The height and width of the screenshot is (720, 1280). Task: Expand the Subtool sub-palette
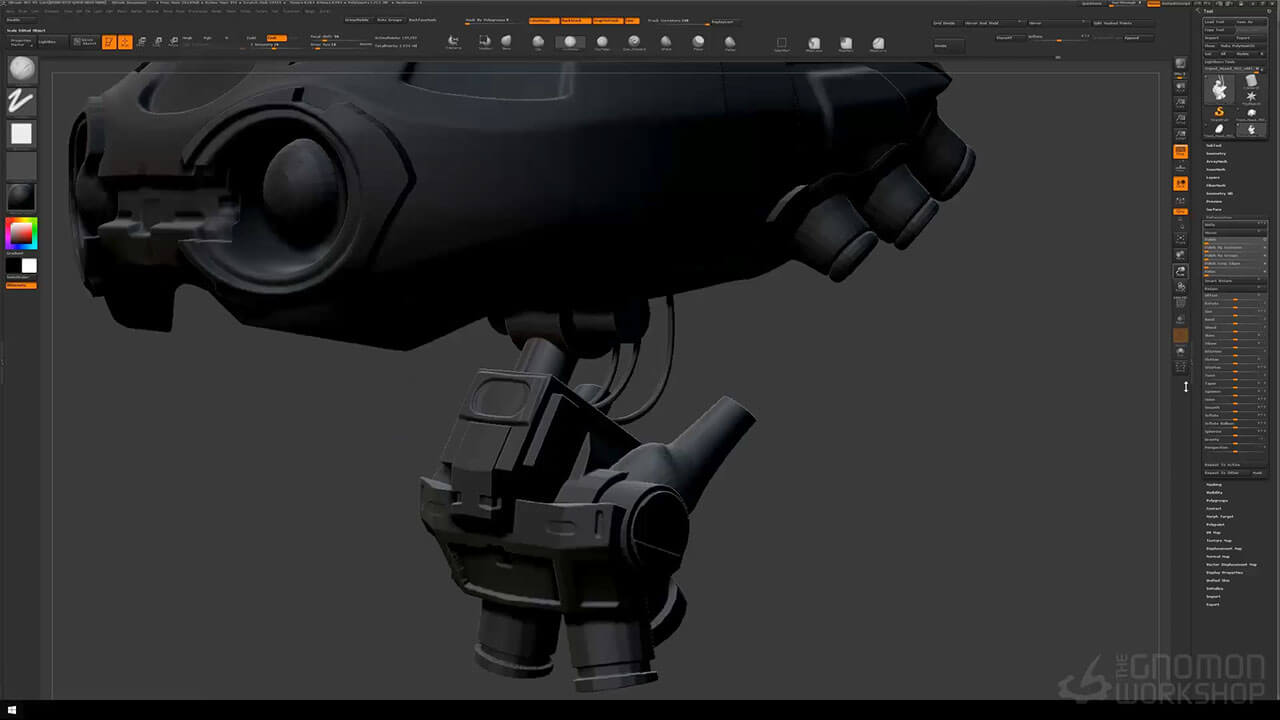pos(1214,146)
